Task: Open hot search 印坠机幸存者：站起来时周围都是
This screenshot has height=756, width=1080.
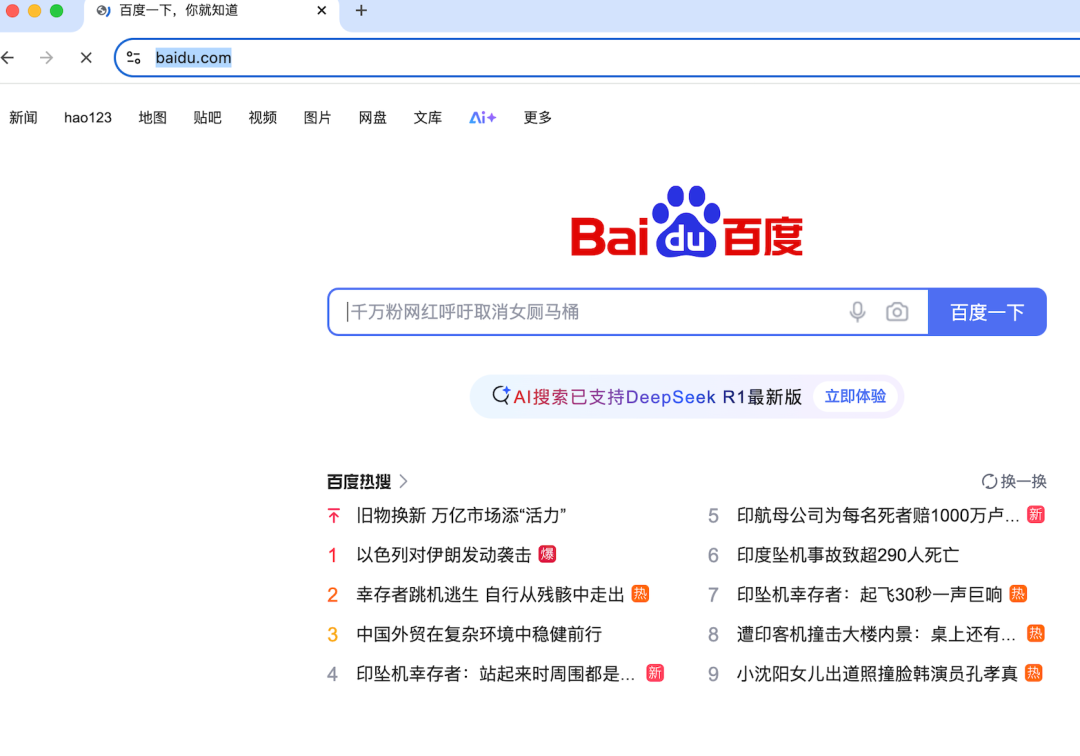Action: click(x=495, y=673)
